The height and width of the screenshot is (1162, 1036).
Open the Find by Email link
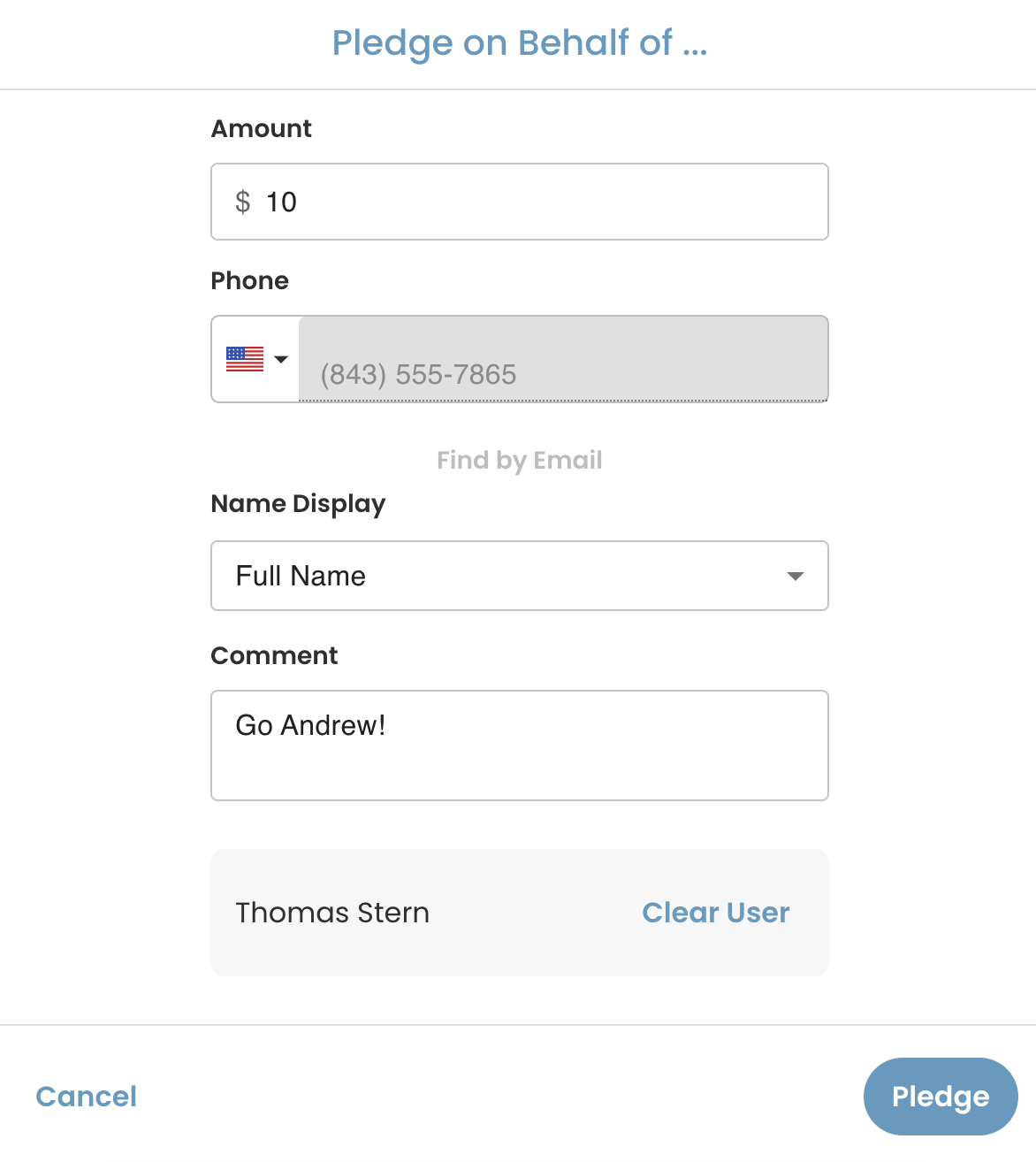tap(520, 460)
